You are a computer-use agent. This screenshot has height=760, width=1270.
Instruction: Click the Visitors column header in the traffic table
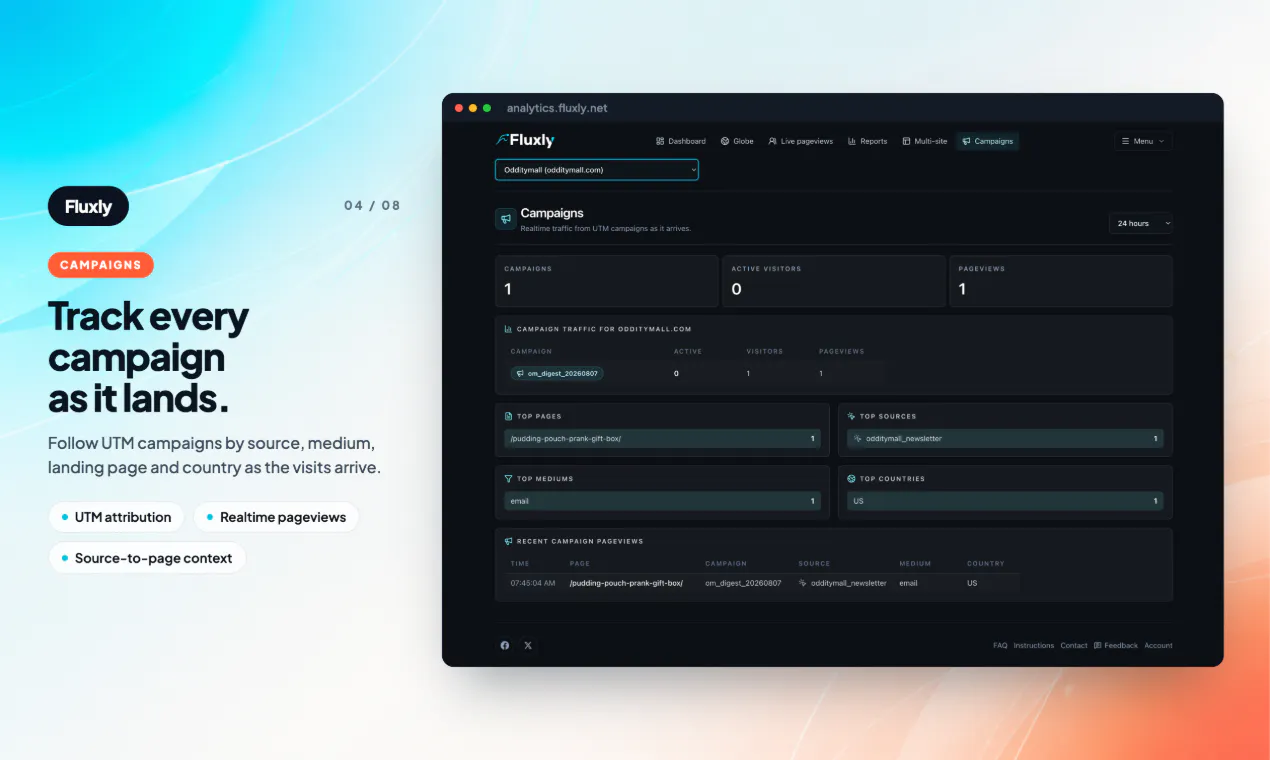pos(765,352)
